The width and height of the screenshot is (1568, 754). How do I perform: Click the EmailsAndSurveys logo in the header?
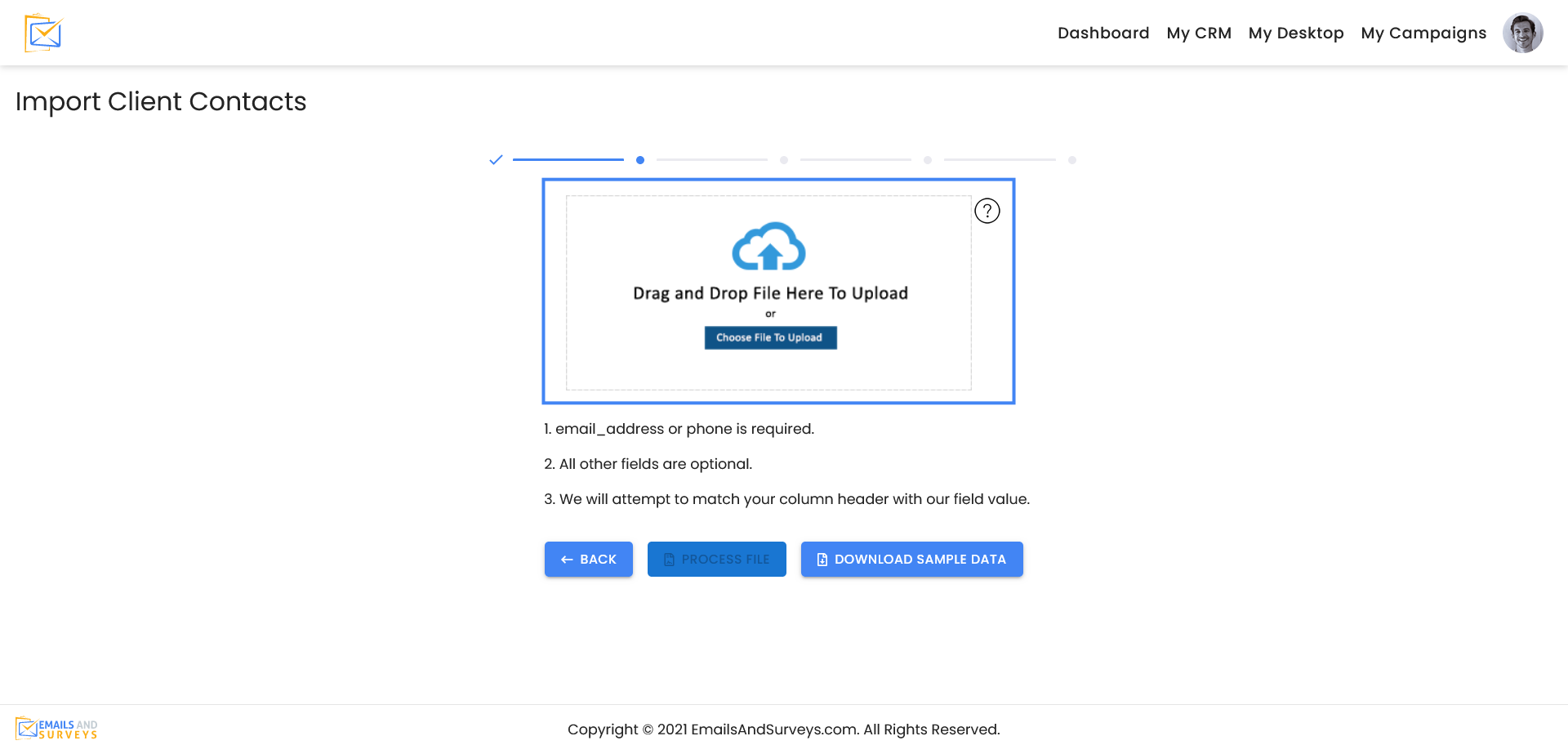pos(42,33)
